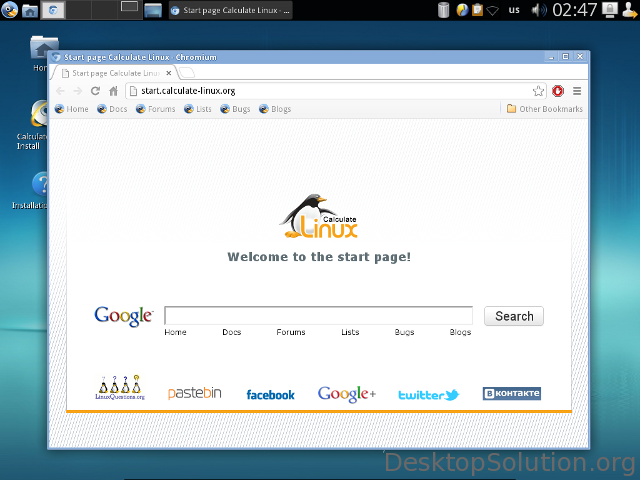Viewport: 640px width, 480px height.
Task: Click the Search button
Action: [514, 316]
